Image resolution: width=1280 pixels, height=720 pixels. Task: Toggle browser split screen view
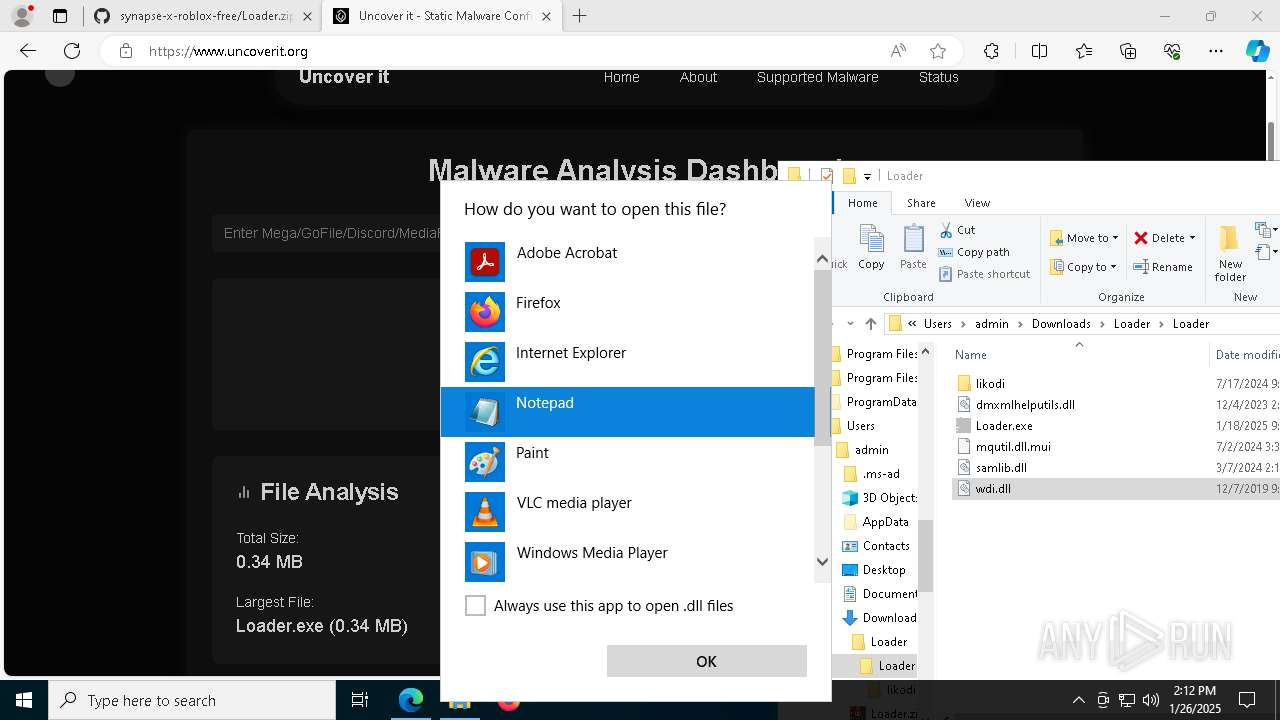coord(1039,51)
